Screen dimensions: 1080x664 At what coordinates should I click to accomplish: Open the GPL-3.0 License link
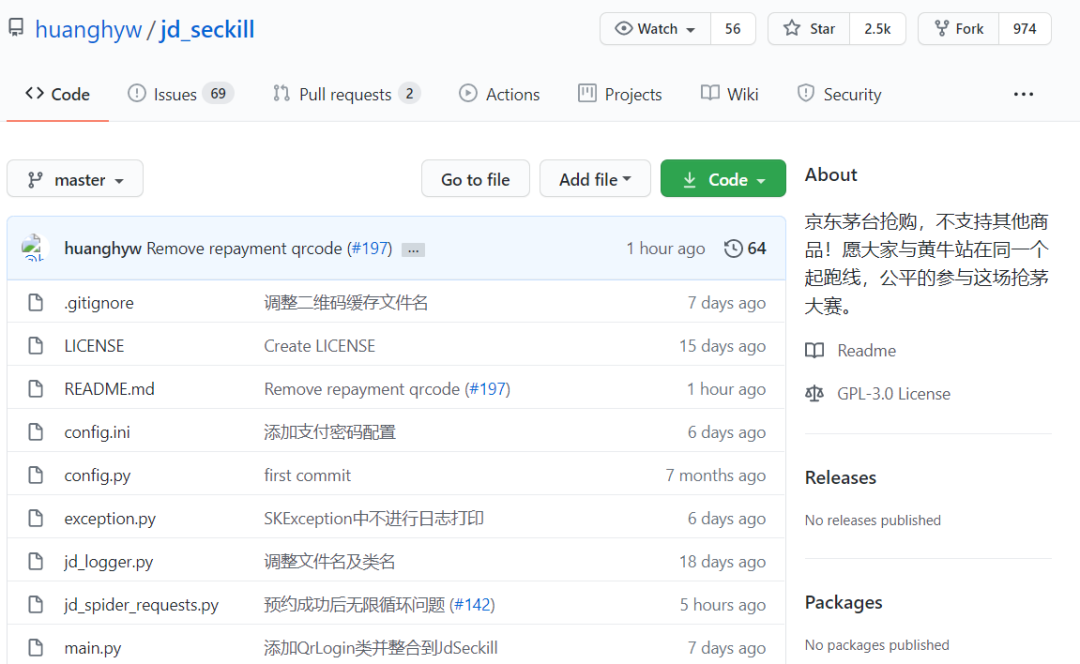point(893,394)
